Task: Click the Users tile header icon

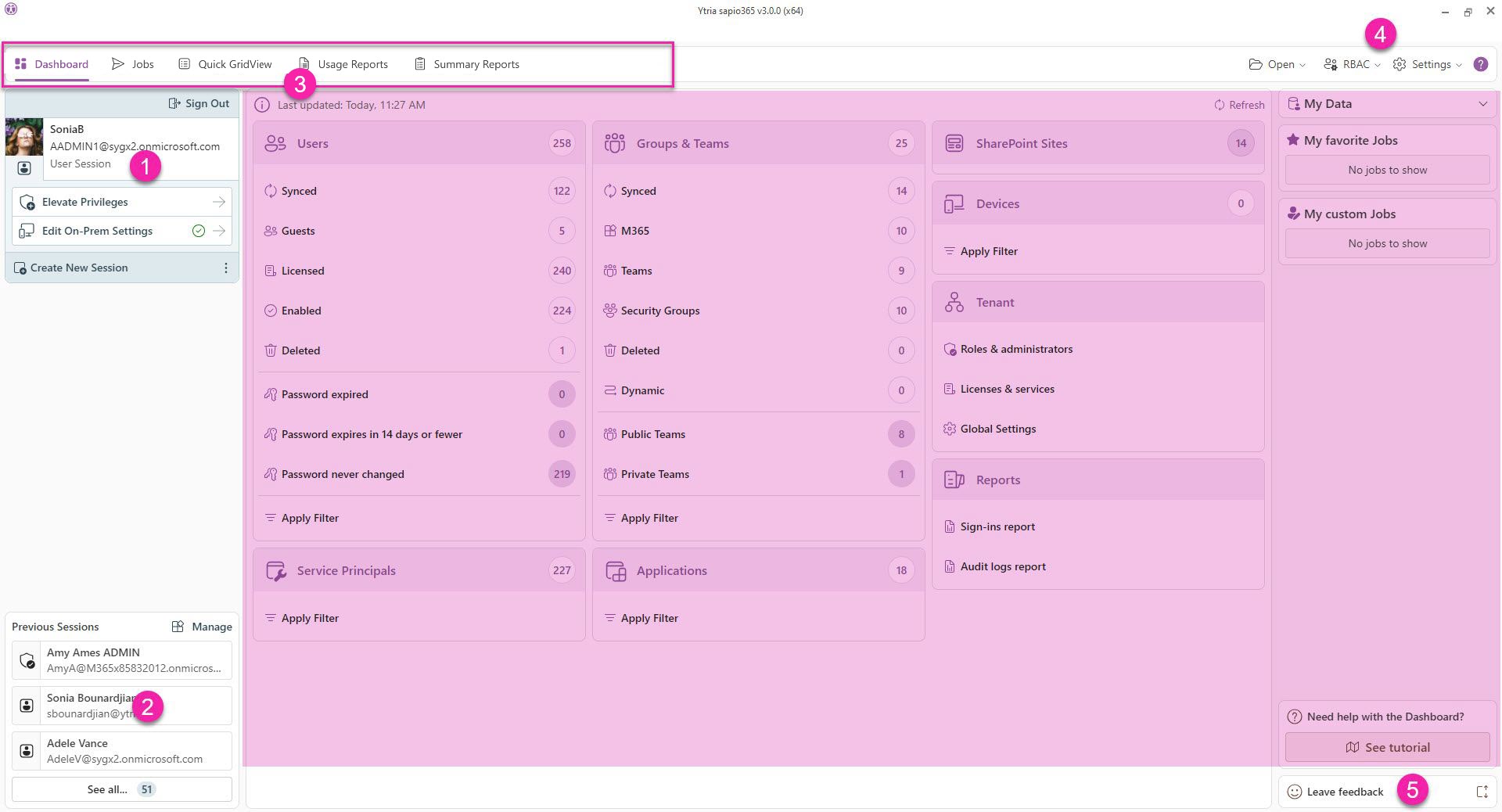Action: pos(275,143)
